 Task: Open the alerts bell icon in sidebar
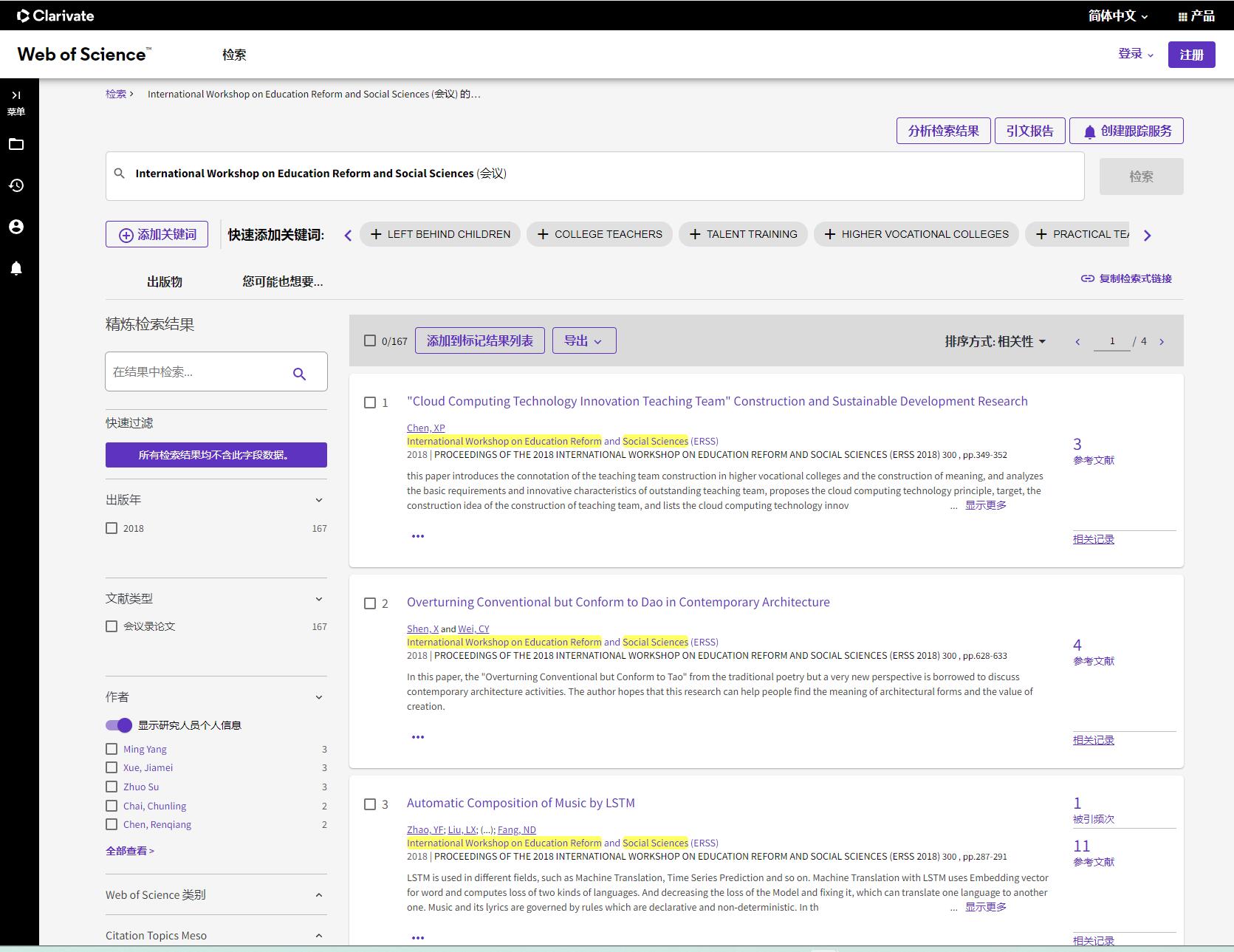click(x=16, y=268)
